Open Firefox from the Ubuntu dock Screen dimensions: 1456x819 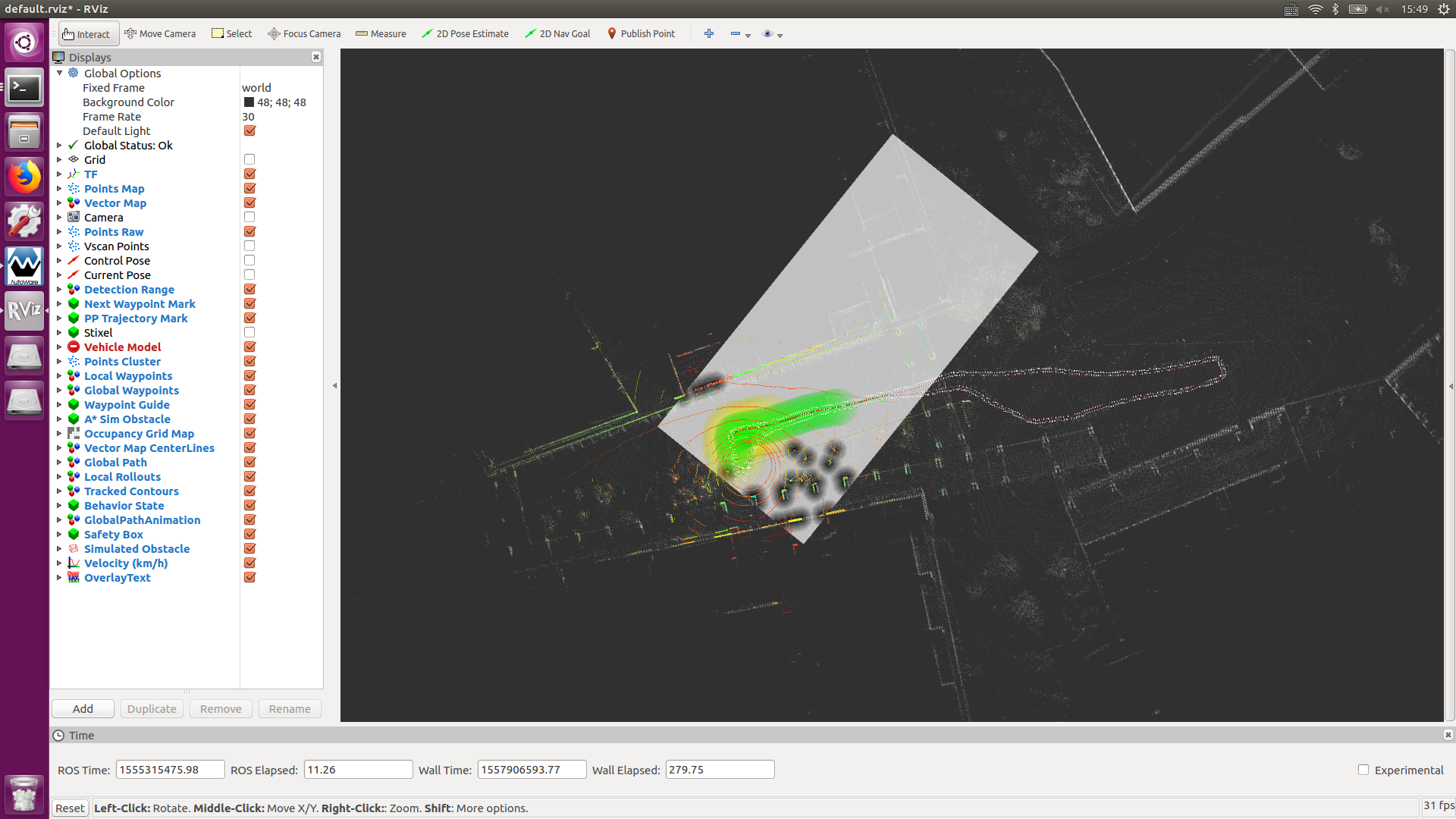(24, 177)
